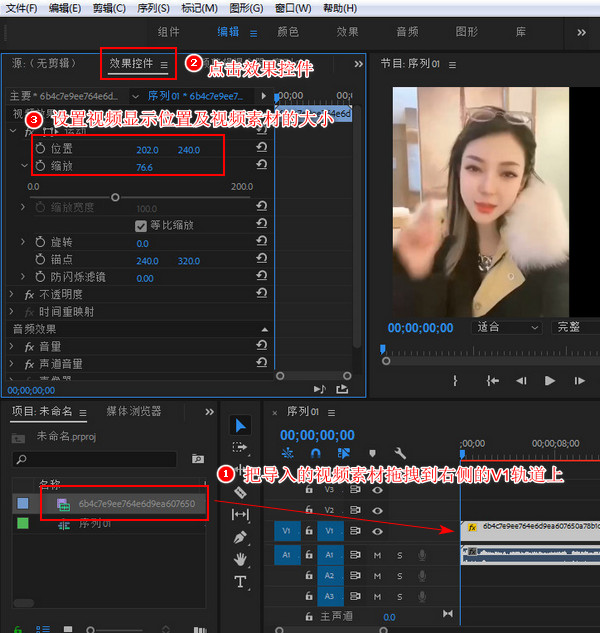Screen dimensions: 600x633
Task: Click the project search input field
Action: pyautogui.click(x=94, y=459)
